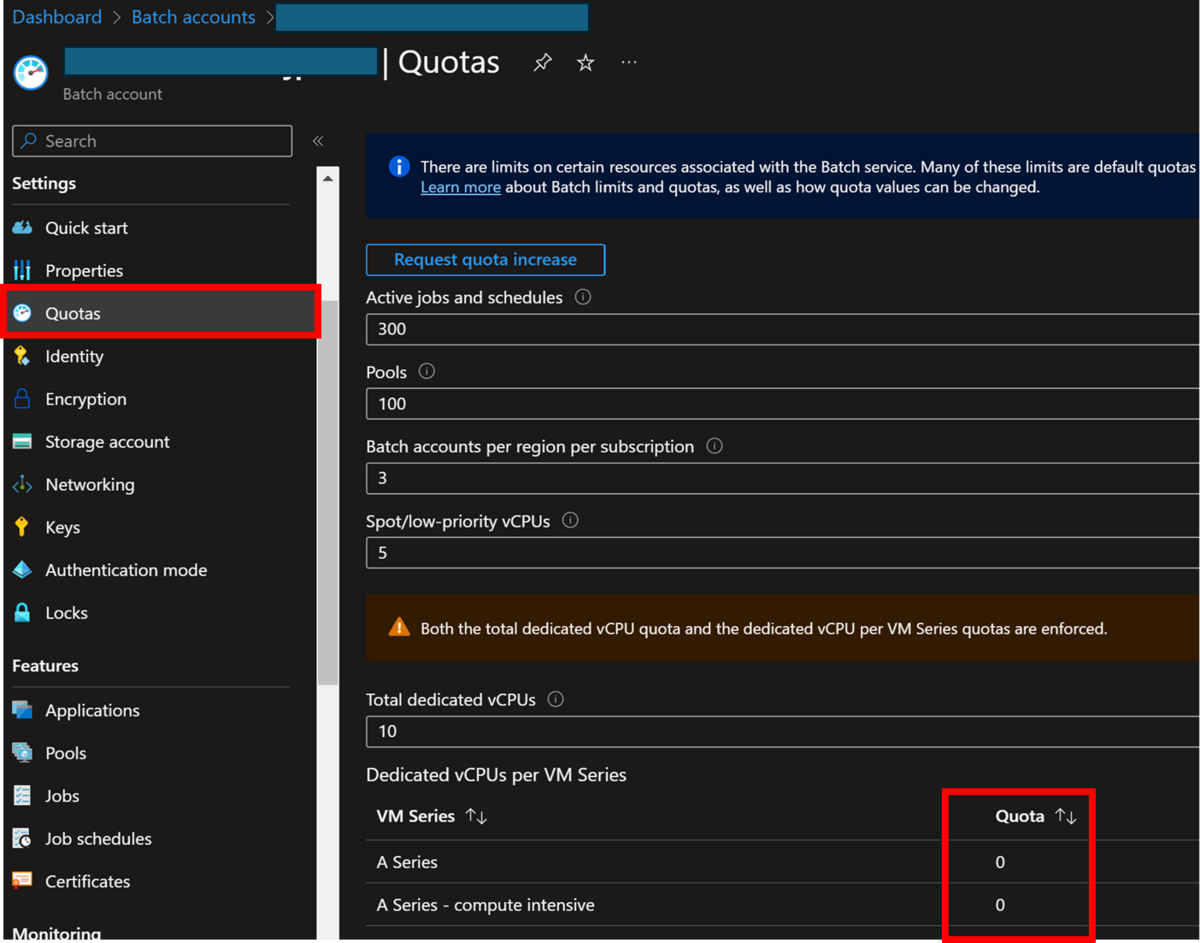Click the Locks padlock icon
Screen dimensions: 1200x943
(x=22, y=613)
